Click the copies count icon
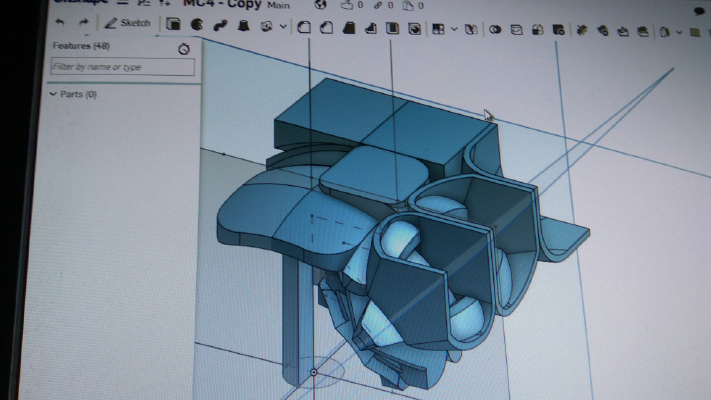Viewport: 711px width, 400px height. pyautogui.click(x=408, y=5)
